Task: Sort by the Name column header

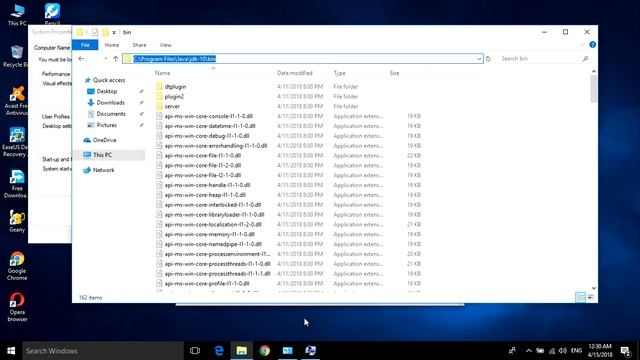Action: pos(162,73)
